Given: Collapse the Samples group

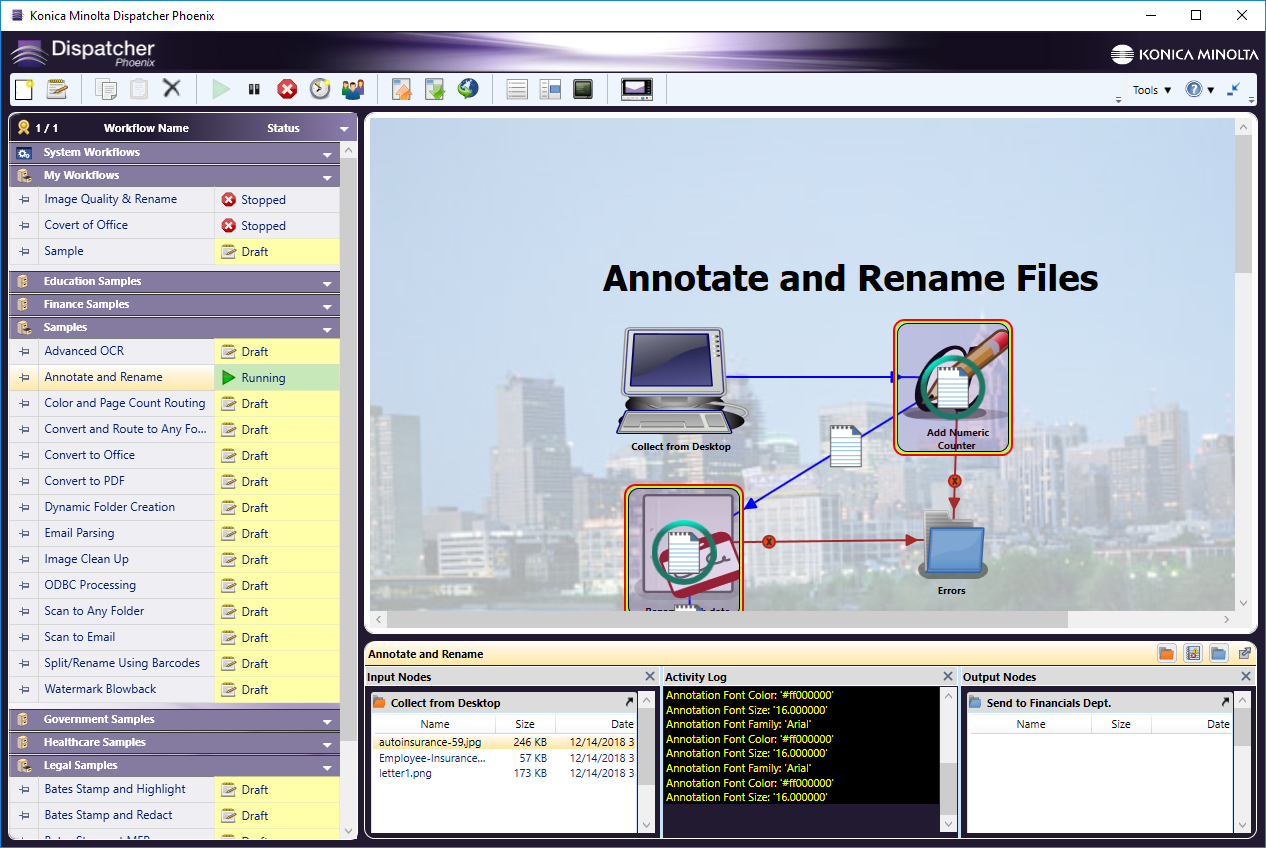Looking at the screenshot, I should pos(327,329).
